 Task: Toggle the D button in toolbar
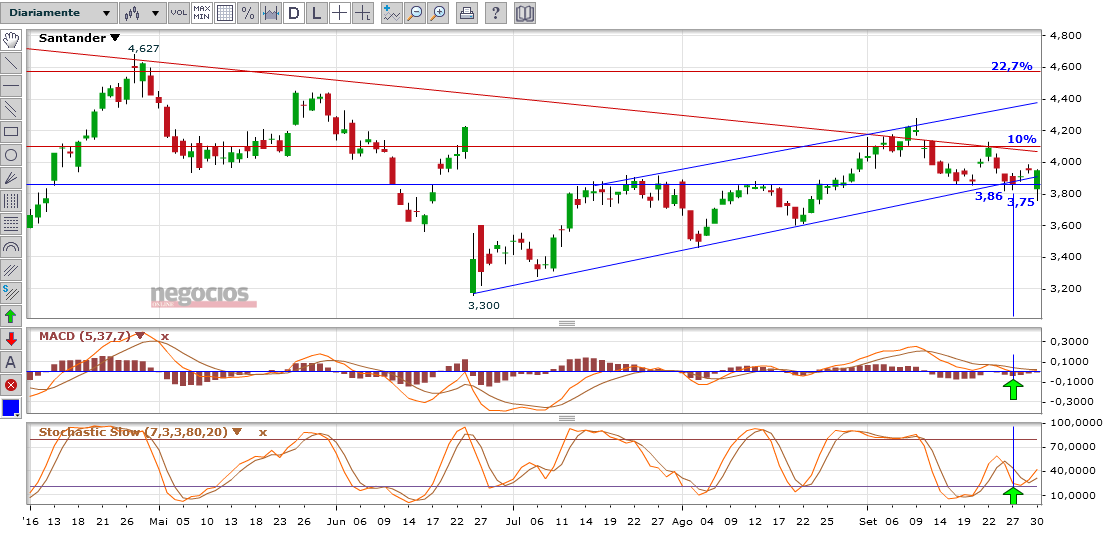point(294,13)
